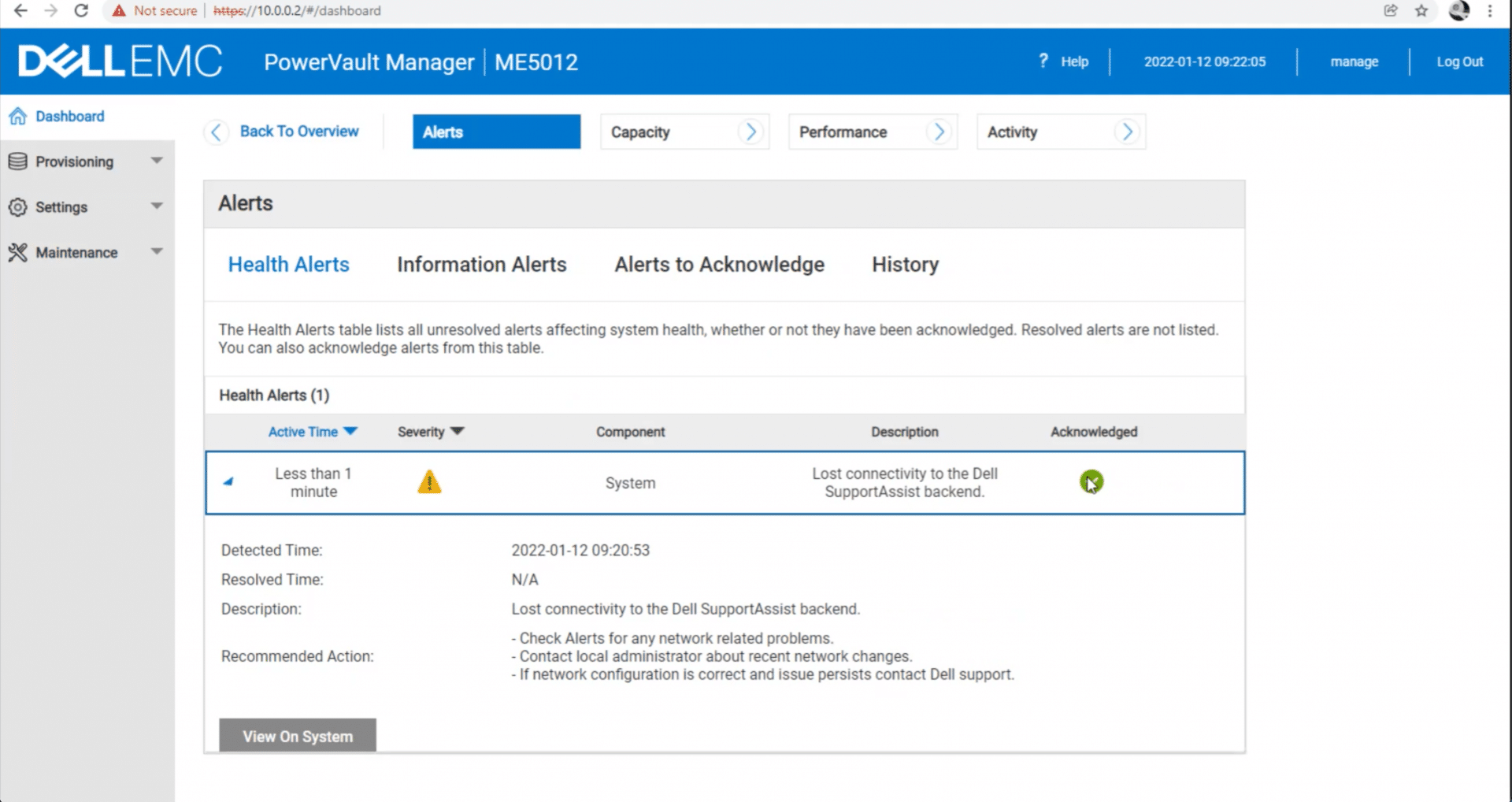Click the Log Out link
Viewport: 1512px width, 802px height.
coord(1459,61)
